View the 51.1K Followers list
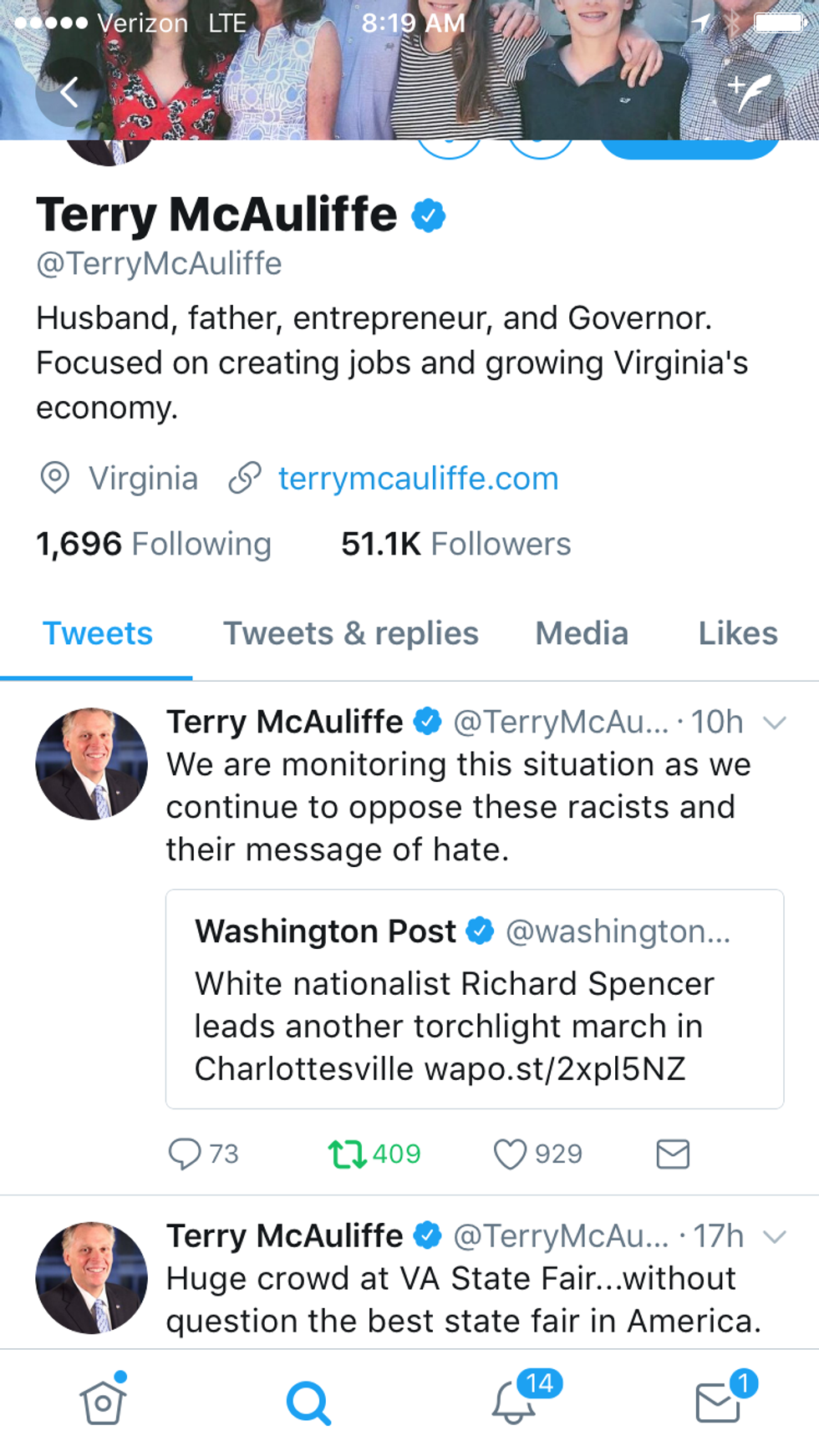 [x=455, y=544]
